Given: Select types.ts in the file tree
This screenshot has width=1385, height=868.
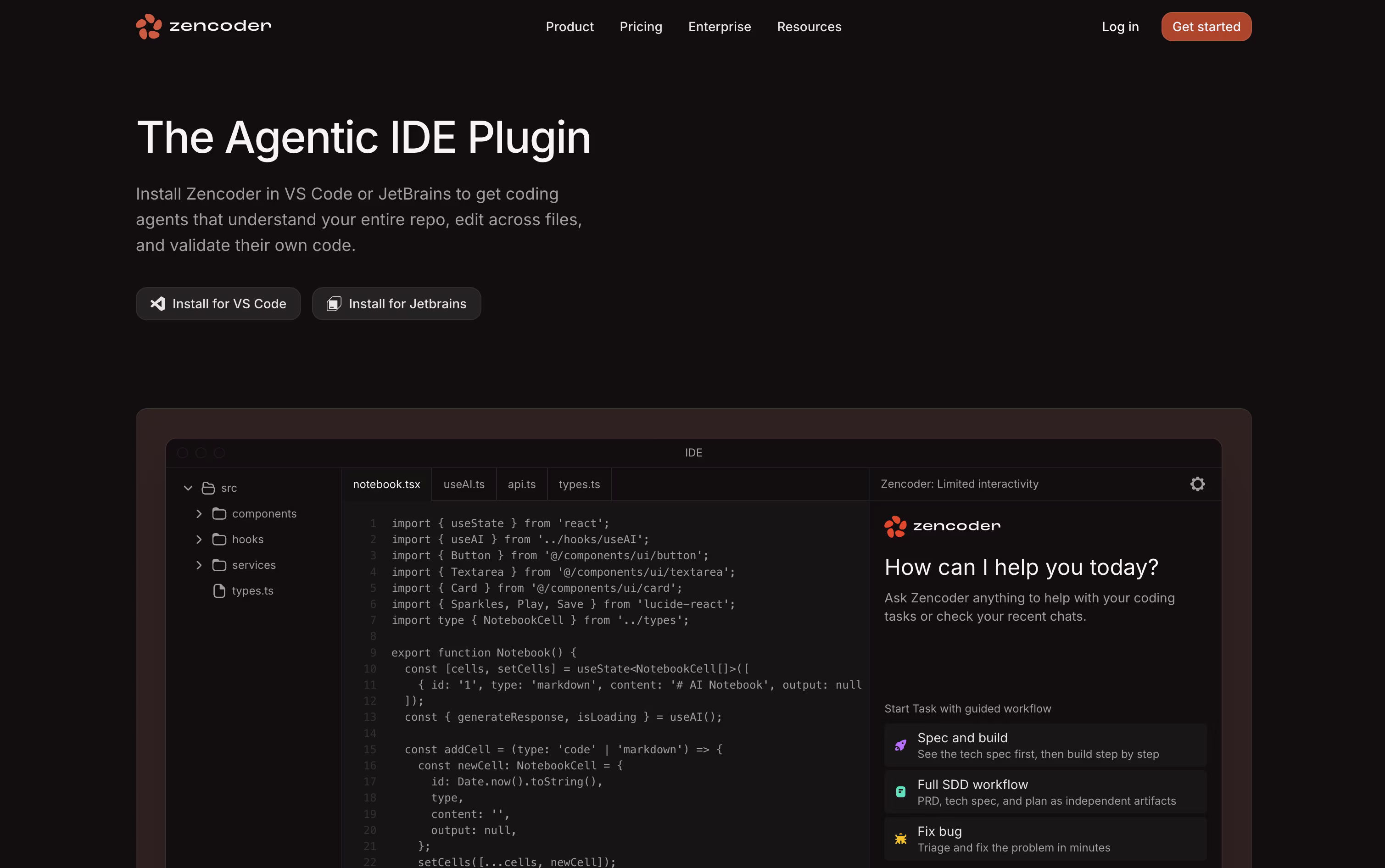Looking at the screenshot, I should pyautogui.click(x=253, y=591).
